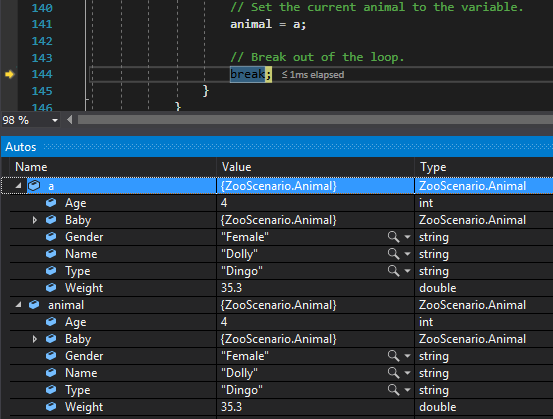This screenshot has width=553, height=419.
Task: Click the Autos panel title bar
Action: coord(277,147)
